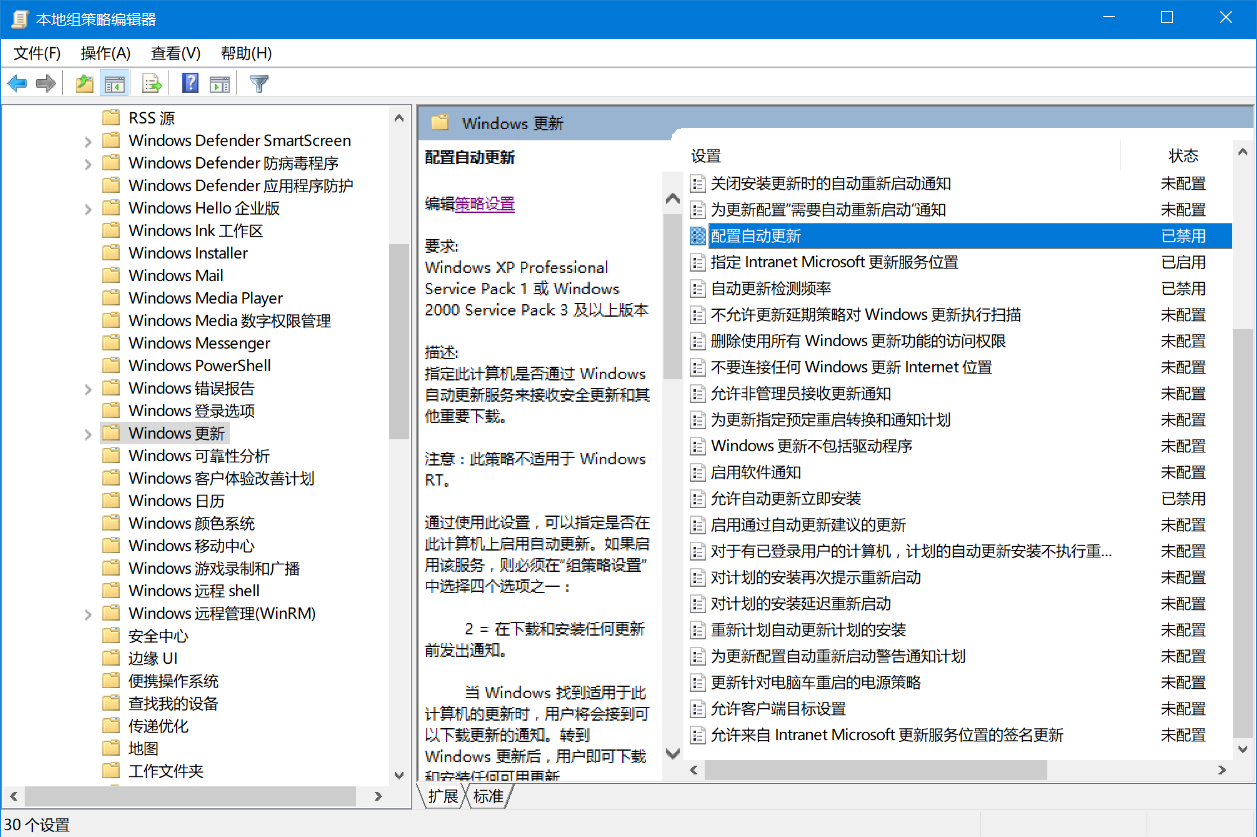Toggle the Show/Hide Console Tree icon
This screenshot has width=1257, height=837.
click(115, 83)
